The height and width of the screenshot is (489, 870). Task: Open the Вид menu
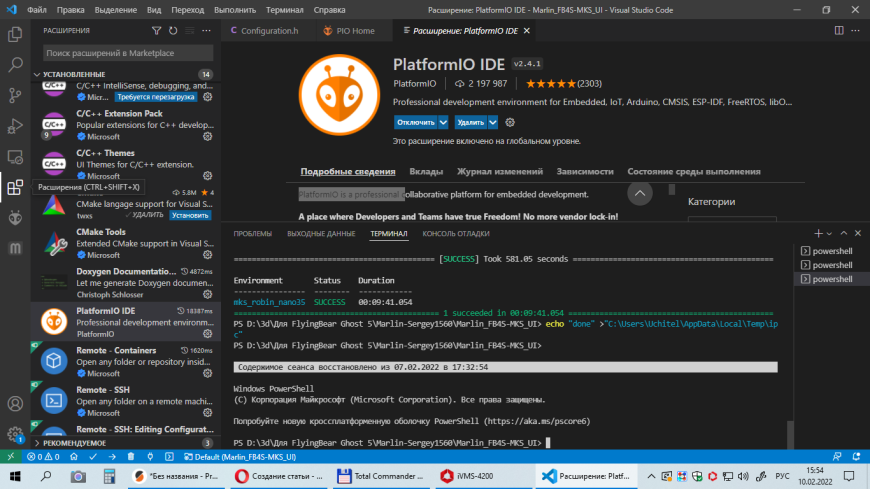coord(154,10)
